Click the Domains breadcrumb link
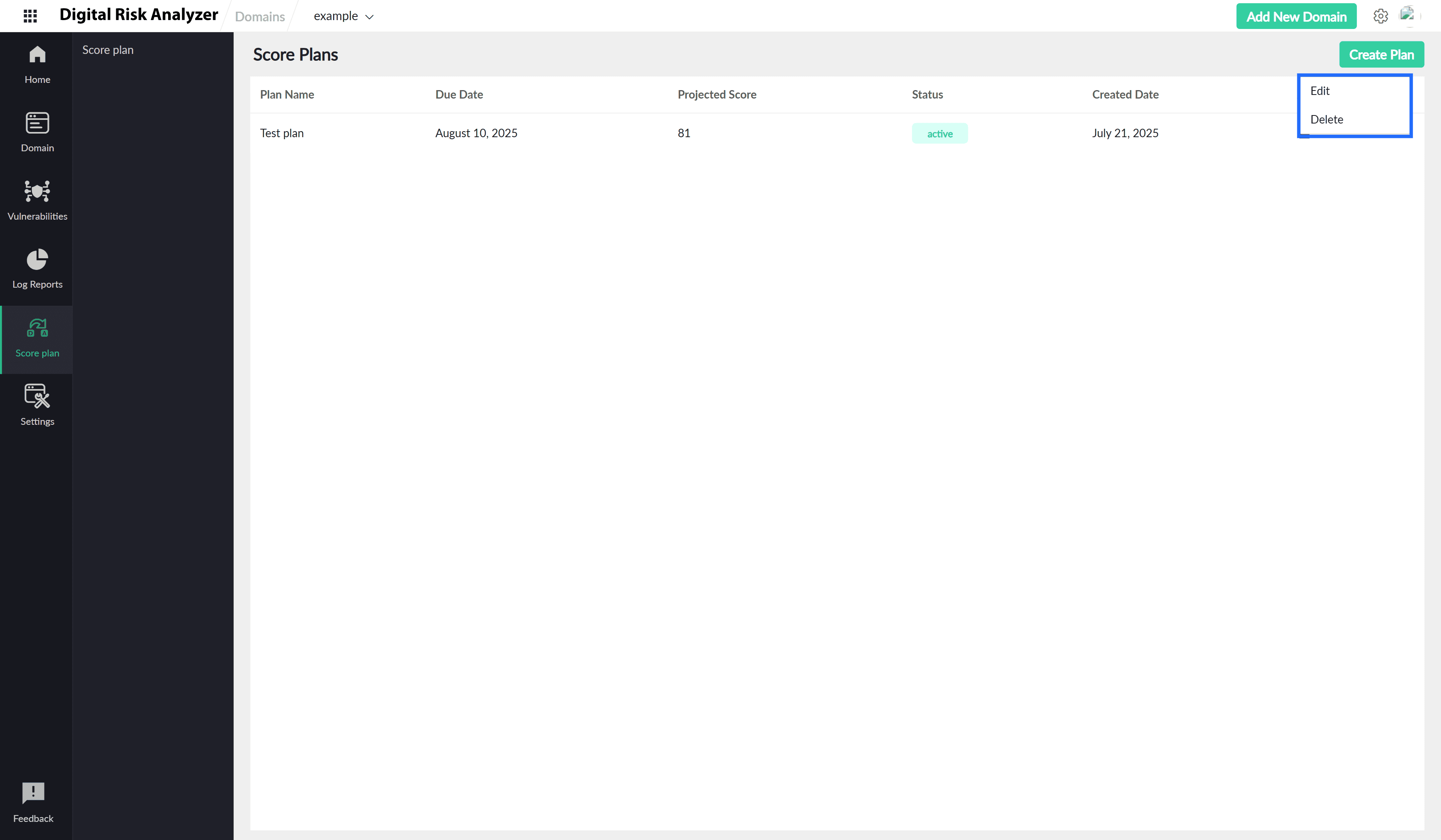 [x=259, y=16]
